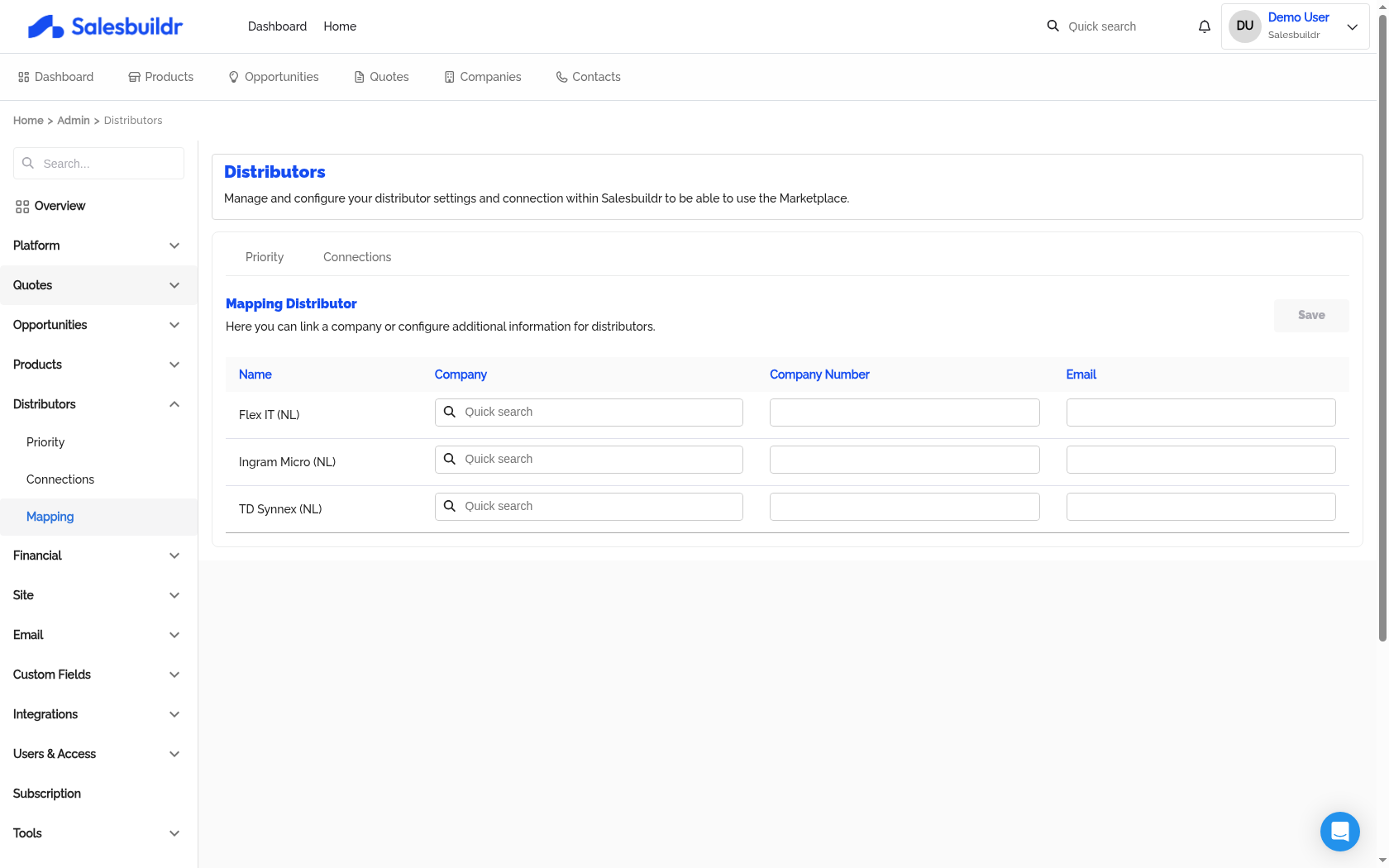1389x868 pixels.
Task: Sort by the Email column header
Action: click(x=1081, y=374)
